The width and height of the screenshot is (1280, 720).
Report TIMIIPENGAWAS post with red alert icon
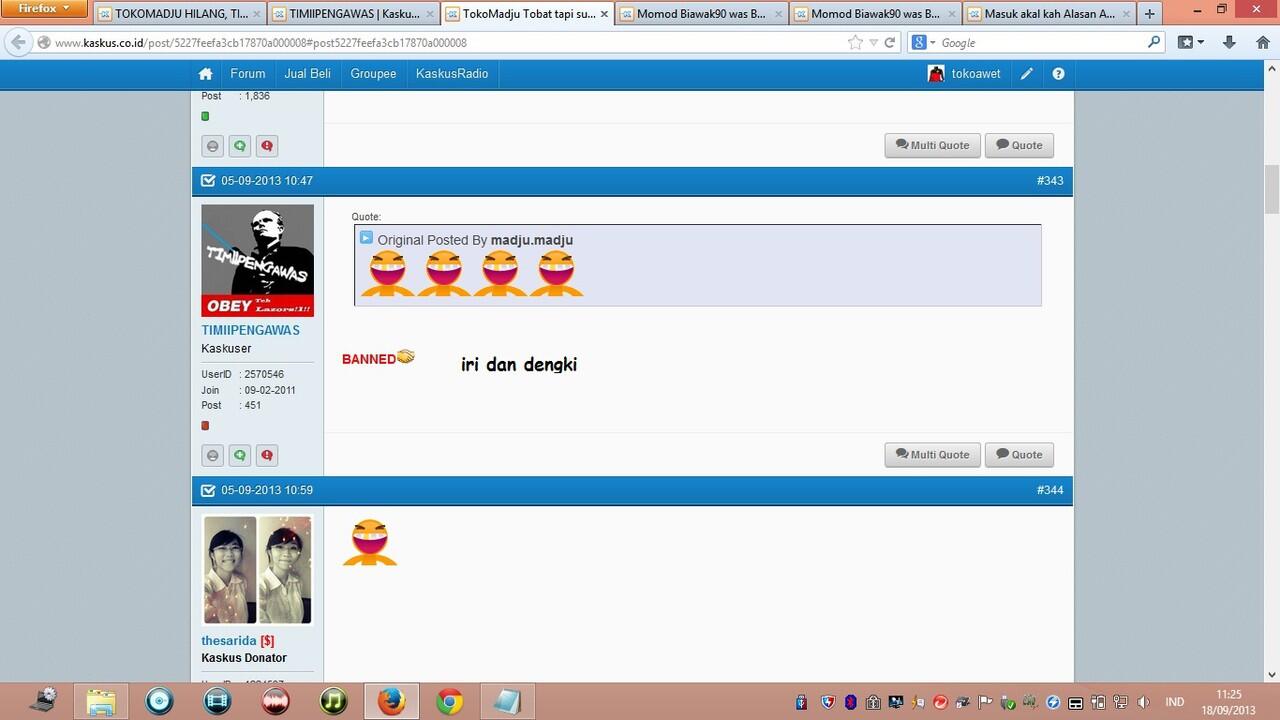pyautogui.click(x=267, y=455)
